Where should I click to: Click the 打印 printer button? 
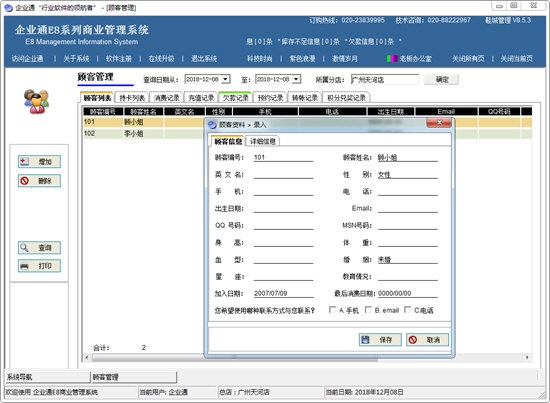point(39,266)
